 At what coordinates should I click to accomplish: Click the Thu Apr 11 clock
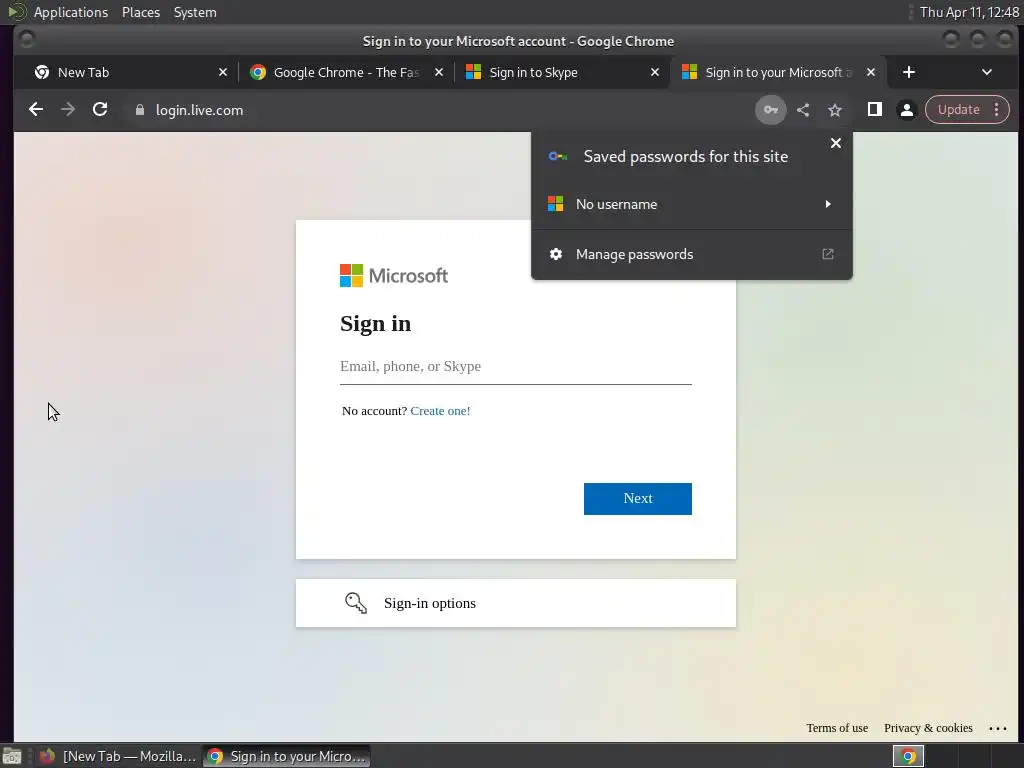coord(969,12)
